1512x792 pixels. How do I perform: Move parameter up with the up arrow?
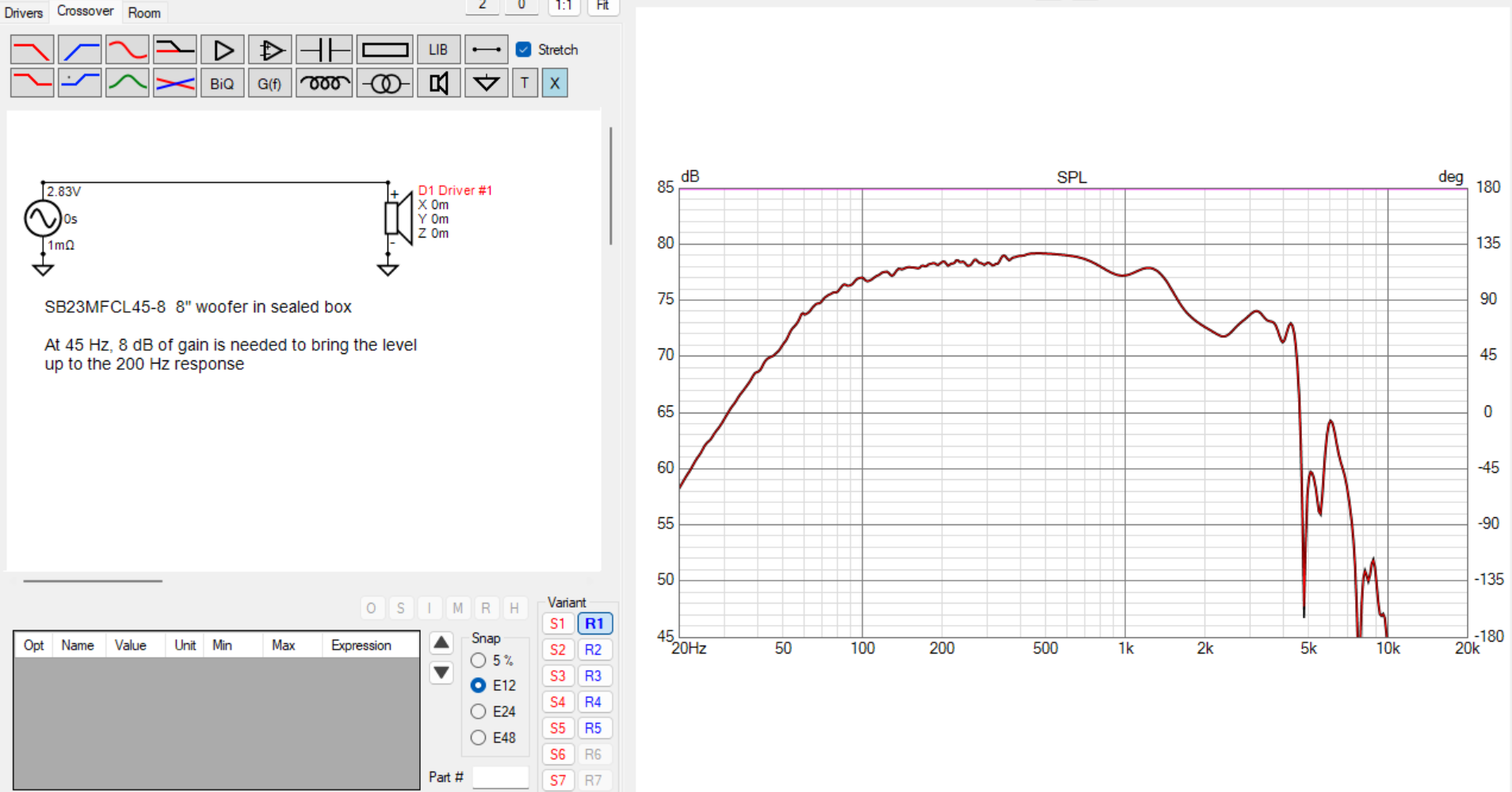point(441,642)
